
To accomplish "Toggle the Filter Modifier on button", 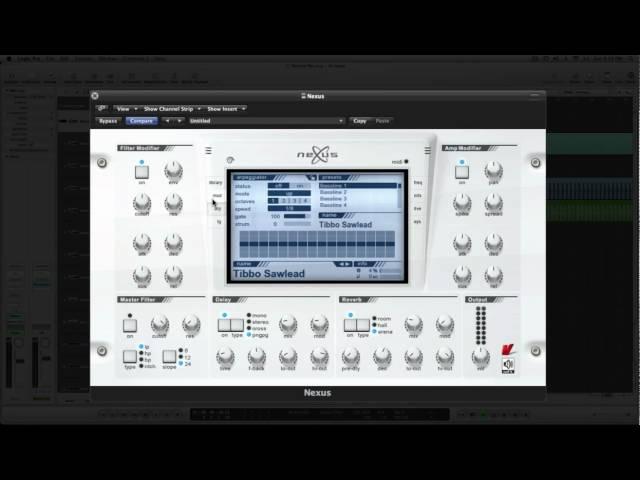I will [x=142, y=172].
